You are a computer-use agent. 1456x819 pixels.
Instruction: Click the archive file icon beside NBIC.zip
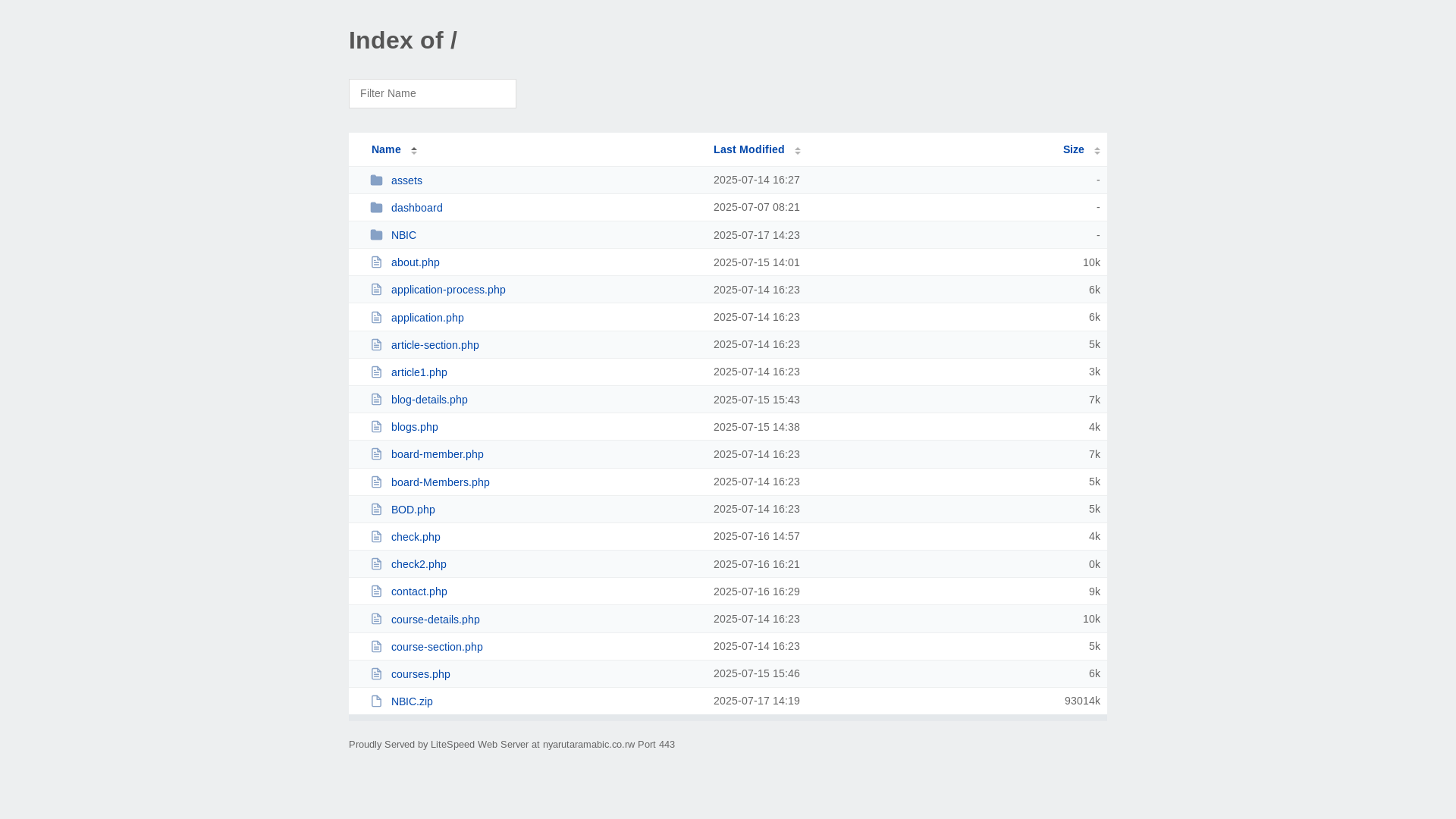tap(376, 701)
